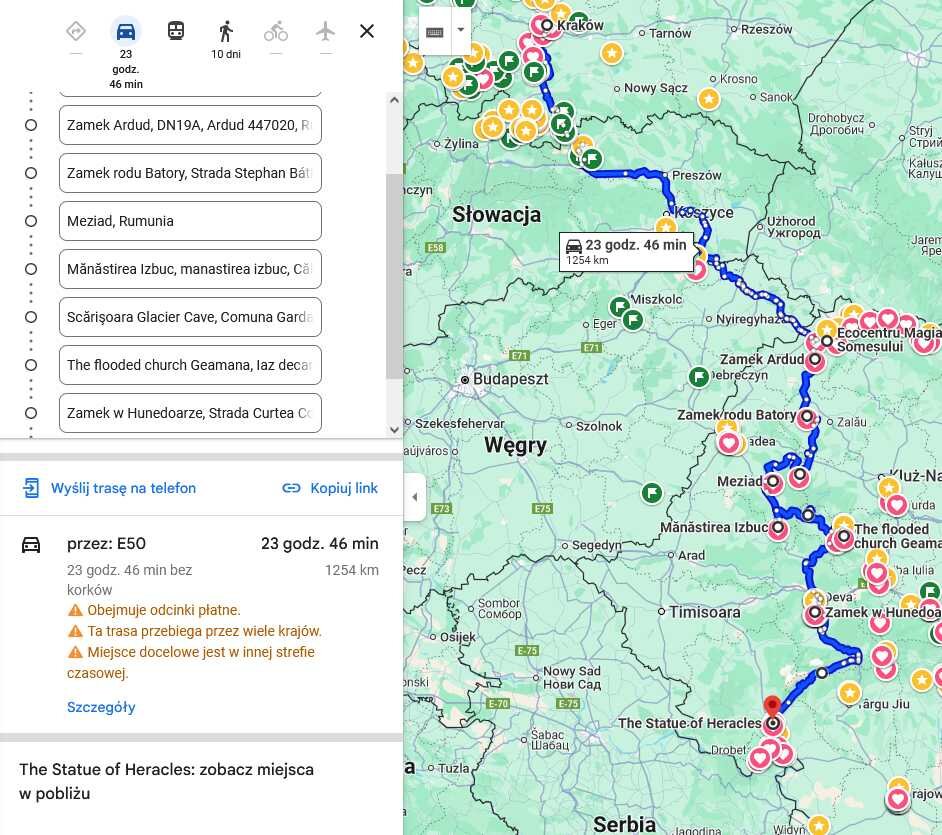Select the Meziad, Rumunia waypoint field

click(190, 221)
